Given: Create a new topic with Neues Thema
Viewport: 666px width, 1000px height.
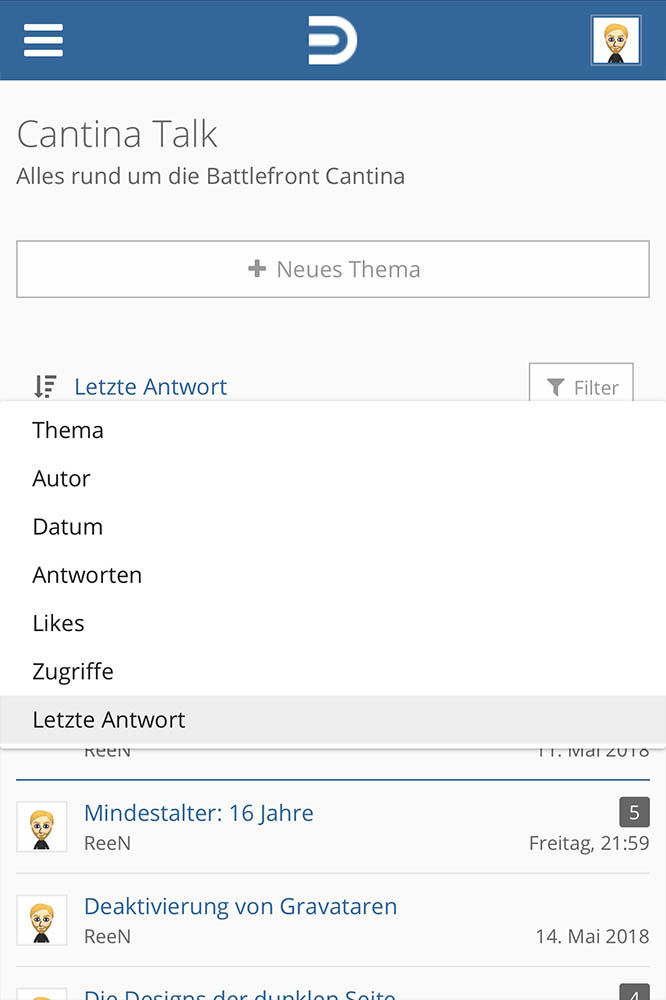Looking at the screenshot, I should 333,269.
